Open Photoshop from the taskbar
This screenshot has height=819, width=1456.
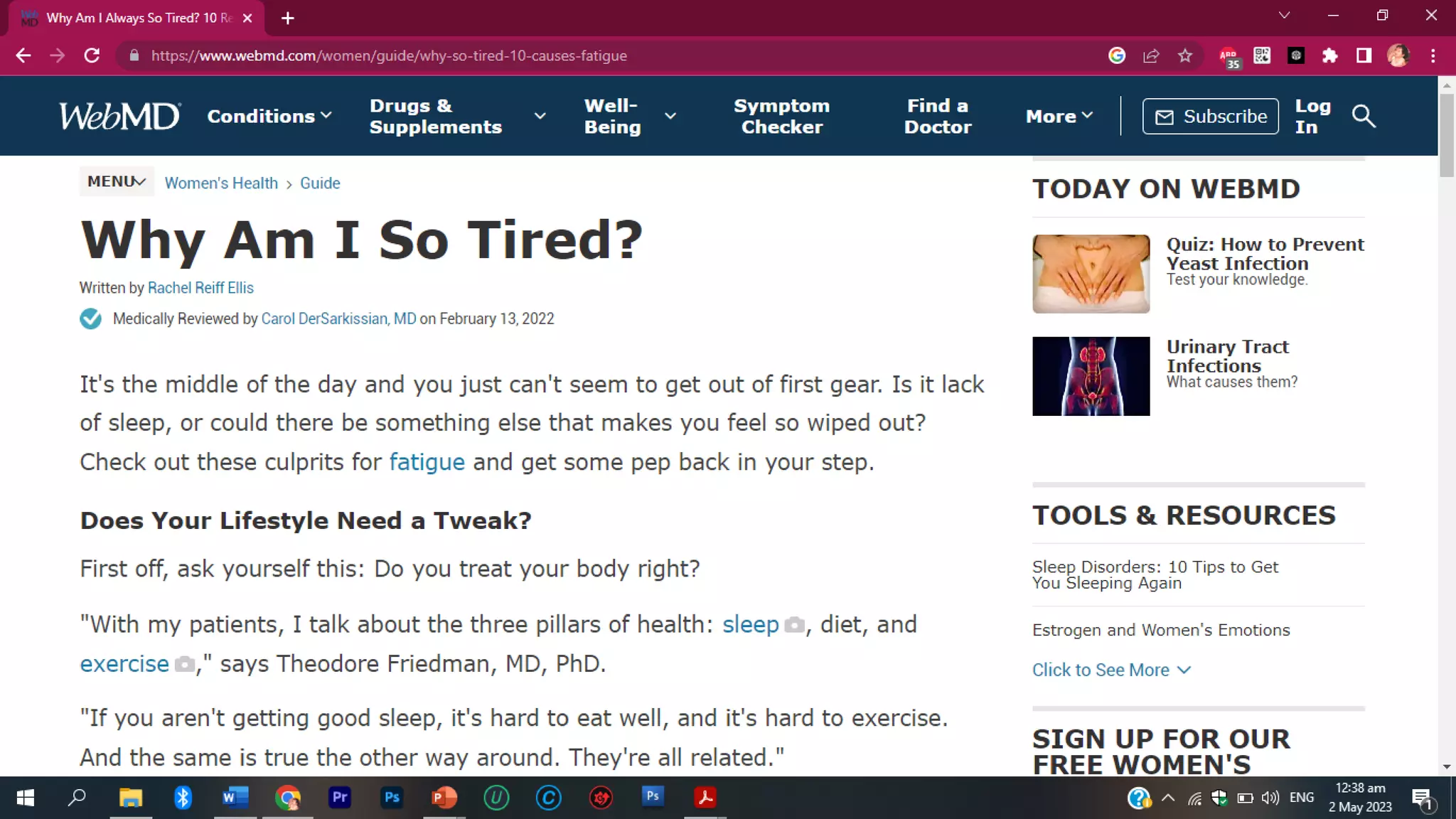(x=392, y=797)
